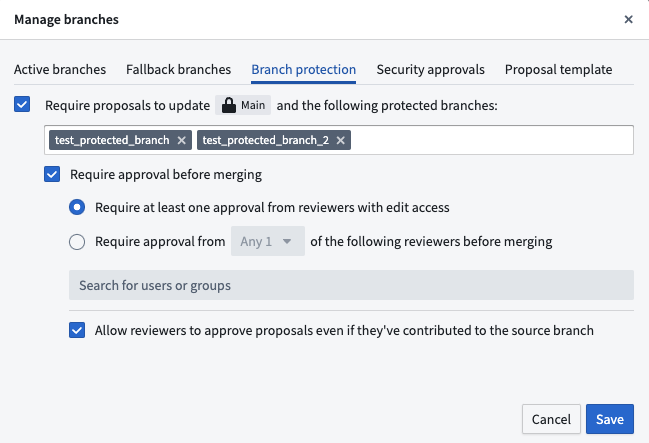Go to the Security approvals tab
The width and height of the screenshot is (649, 443).
[430, 70]
